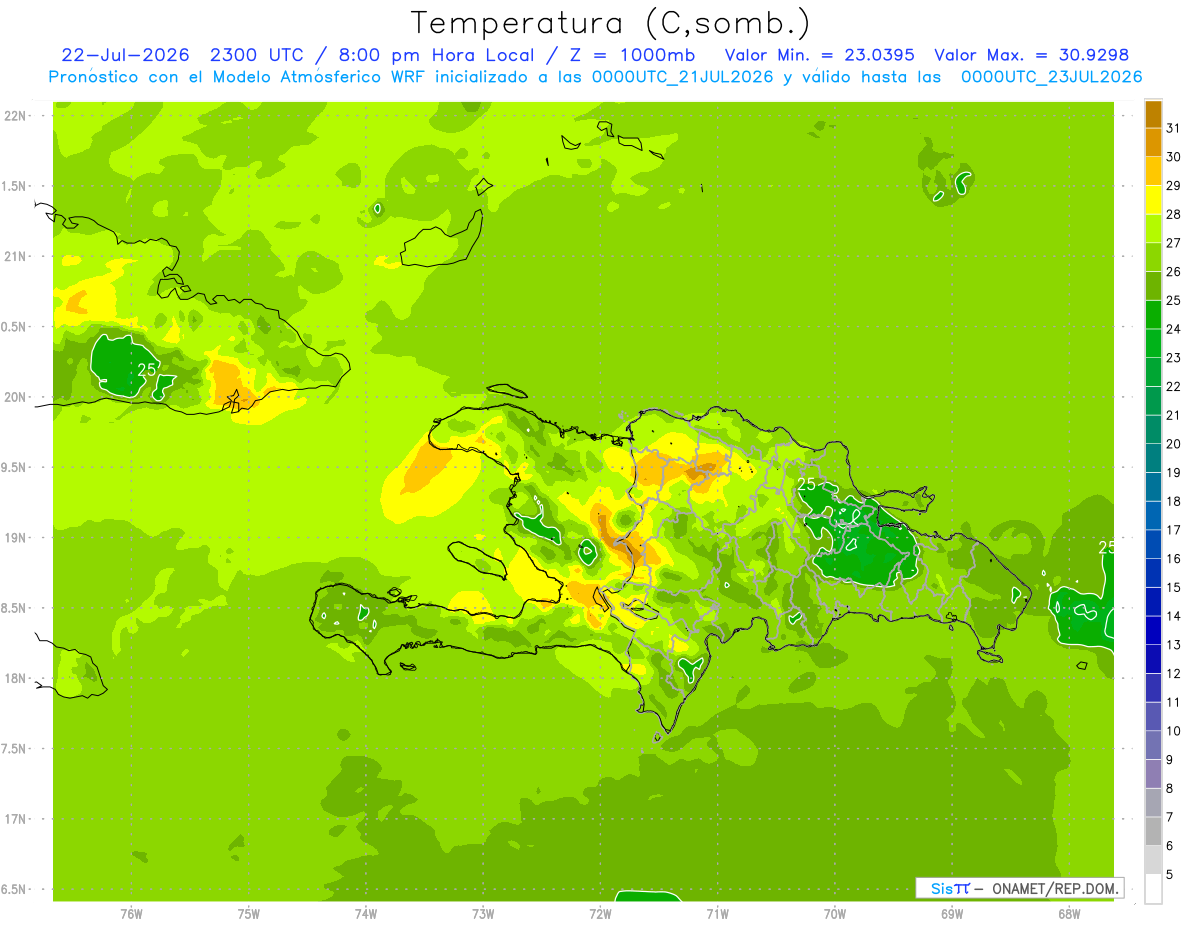Click the "18N" latitude axis label
Screen dimensions: 1200x927
(16, 678)
